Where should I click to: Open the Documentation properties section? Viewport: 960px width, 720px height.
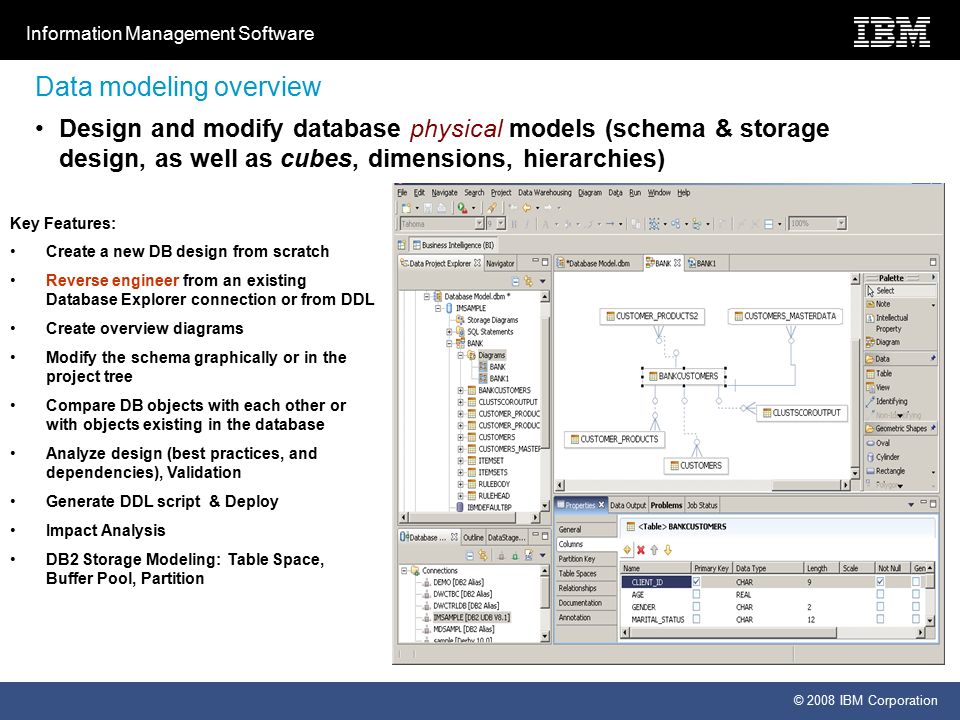click(x=586, y=603)
